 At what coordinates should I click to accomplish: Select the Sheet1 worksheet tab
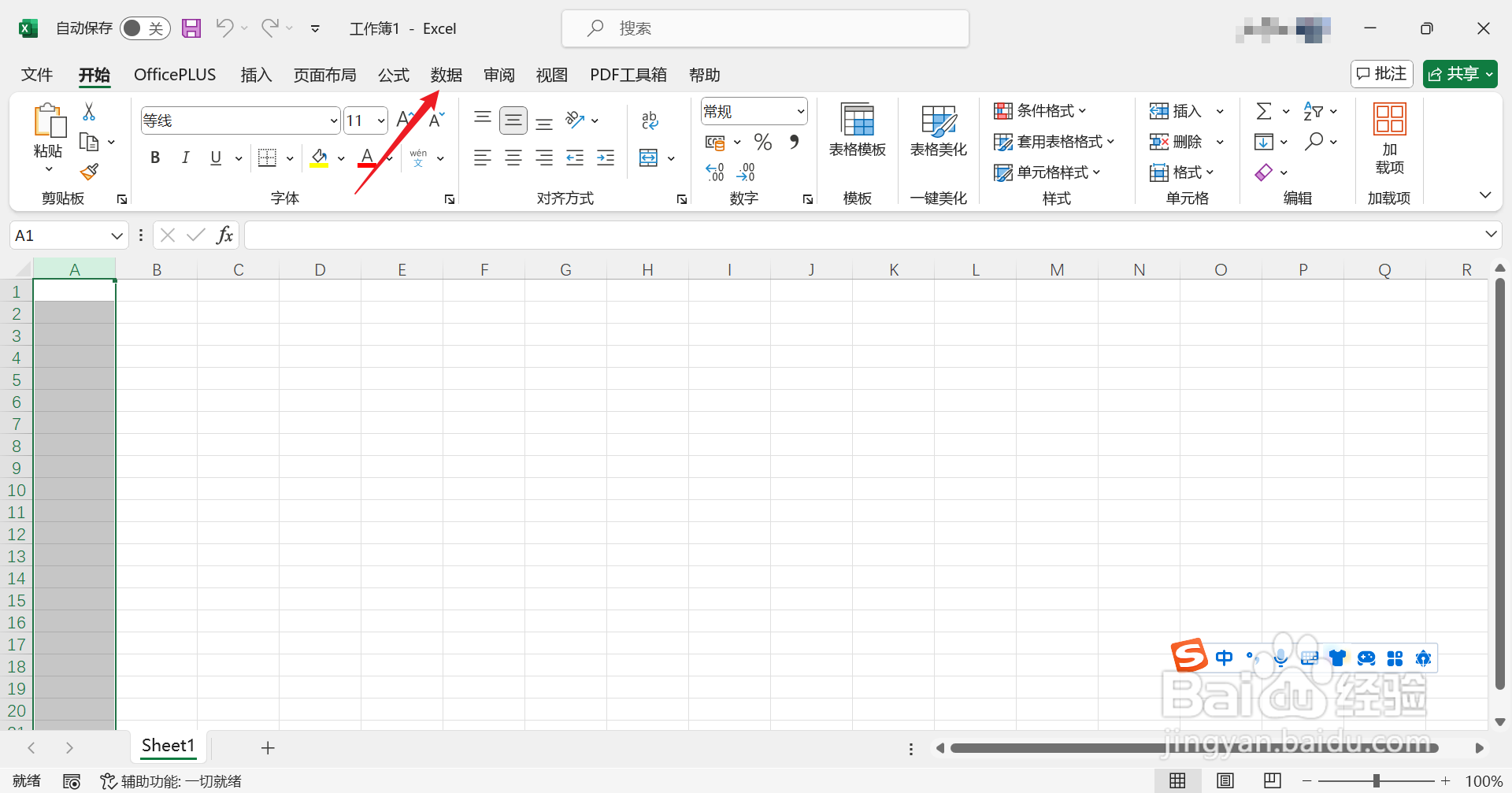tap(168, 746)
